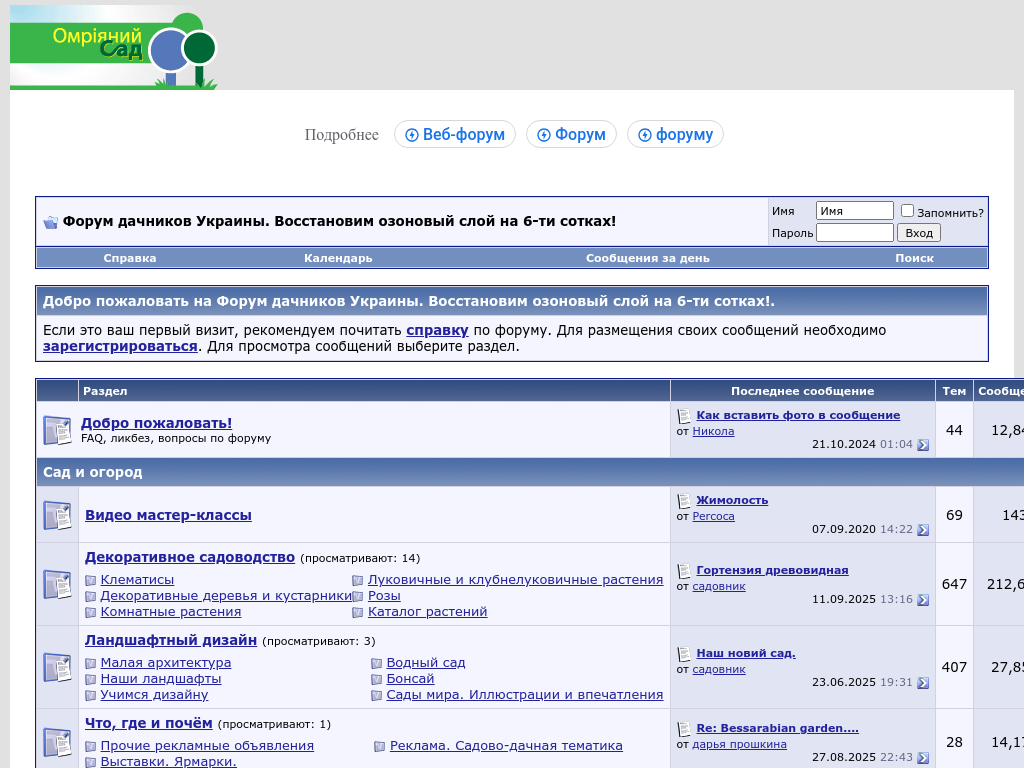Open Сообщения за день in navbar
Screen dimensions: 1024x768
[647, 258]
